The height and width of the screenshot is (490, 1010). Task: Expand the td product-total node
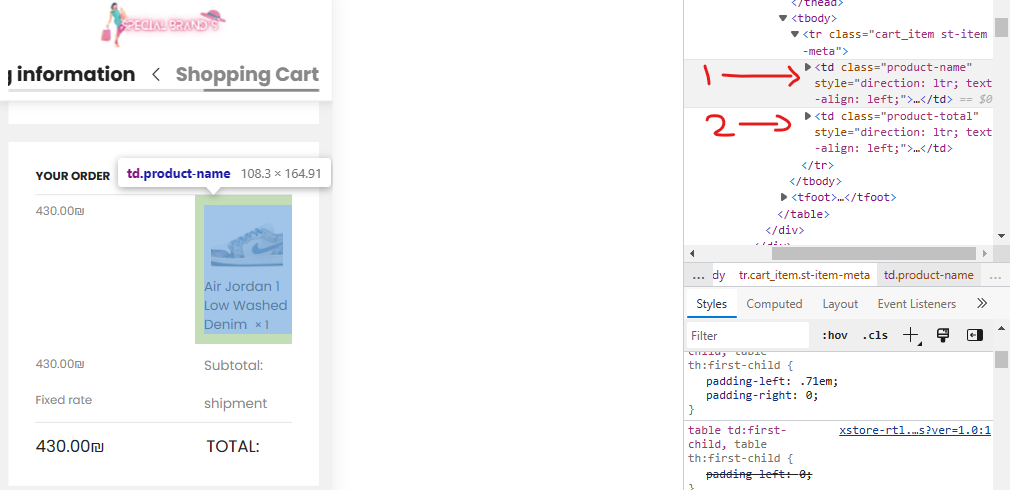(x=808, y=116)
